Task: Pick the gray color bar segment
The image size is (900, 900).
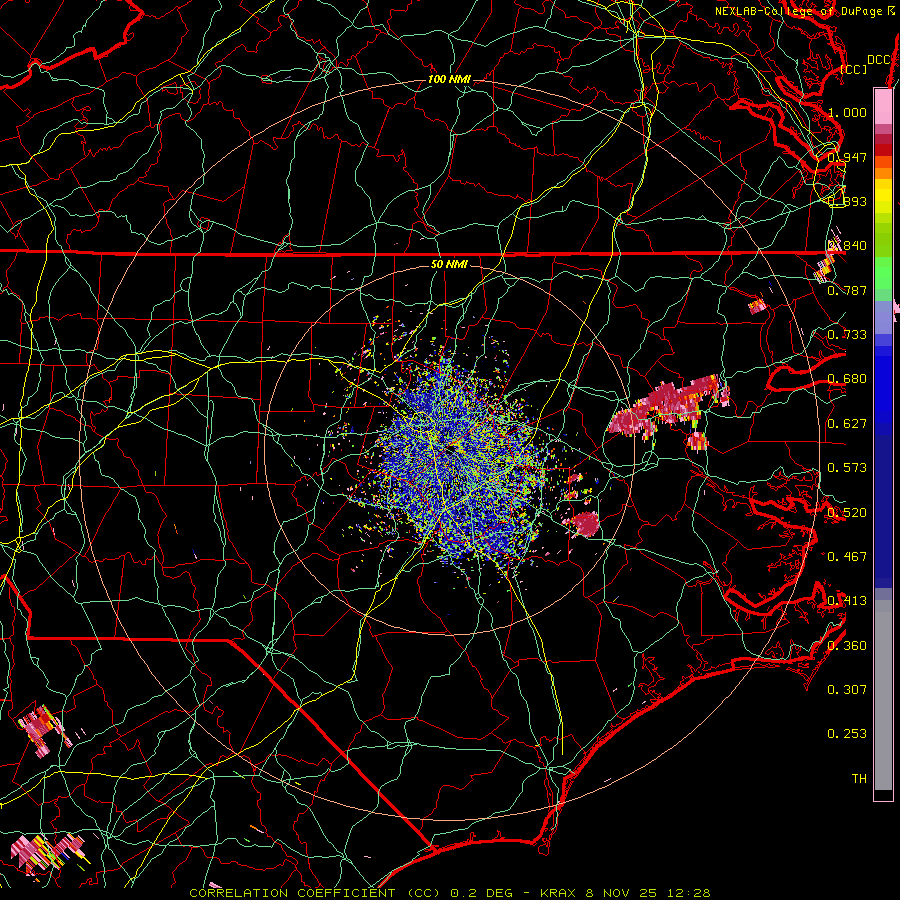Action: point(883,695)
